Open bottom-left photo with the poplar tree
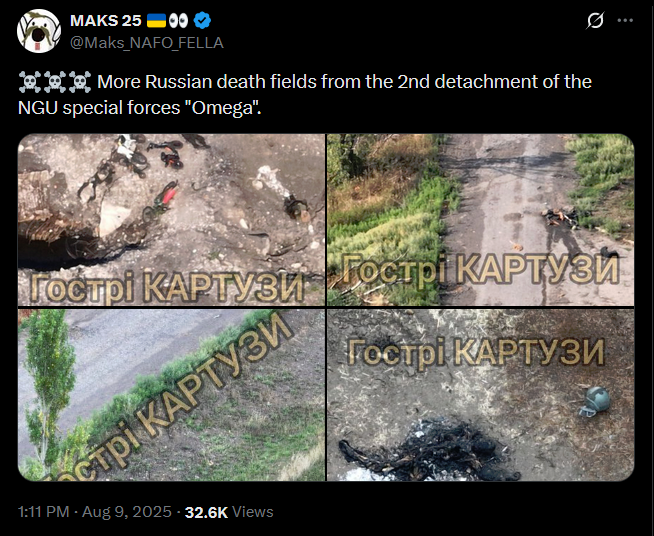Image resolution: width=654 pixels, height=536 pixels. [171, 395]
